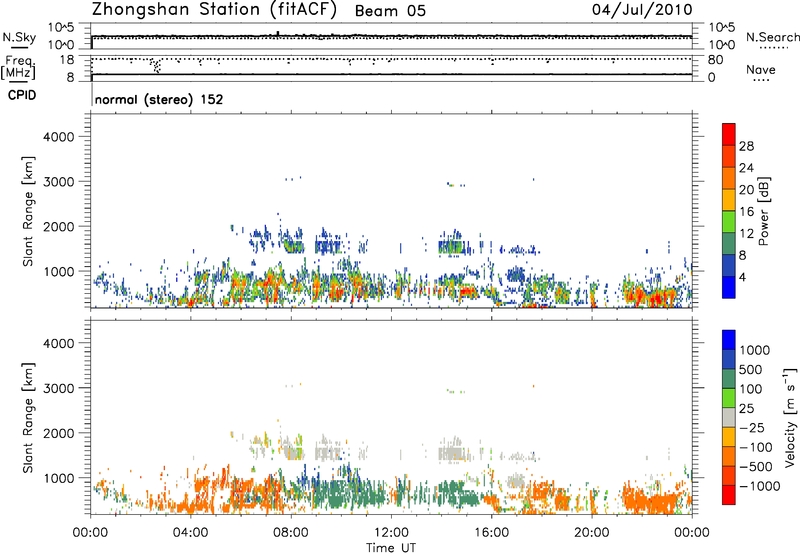Click the "25" tick on Velocity colorbar
The width and height of the screenshot is (800, 554).
pyautogui.click(x=746, y=409)
